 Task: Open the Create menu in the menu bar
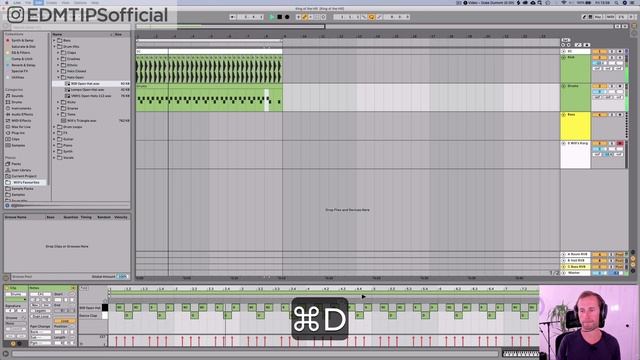click(52, 2)
